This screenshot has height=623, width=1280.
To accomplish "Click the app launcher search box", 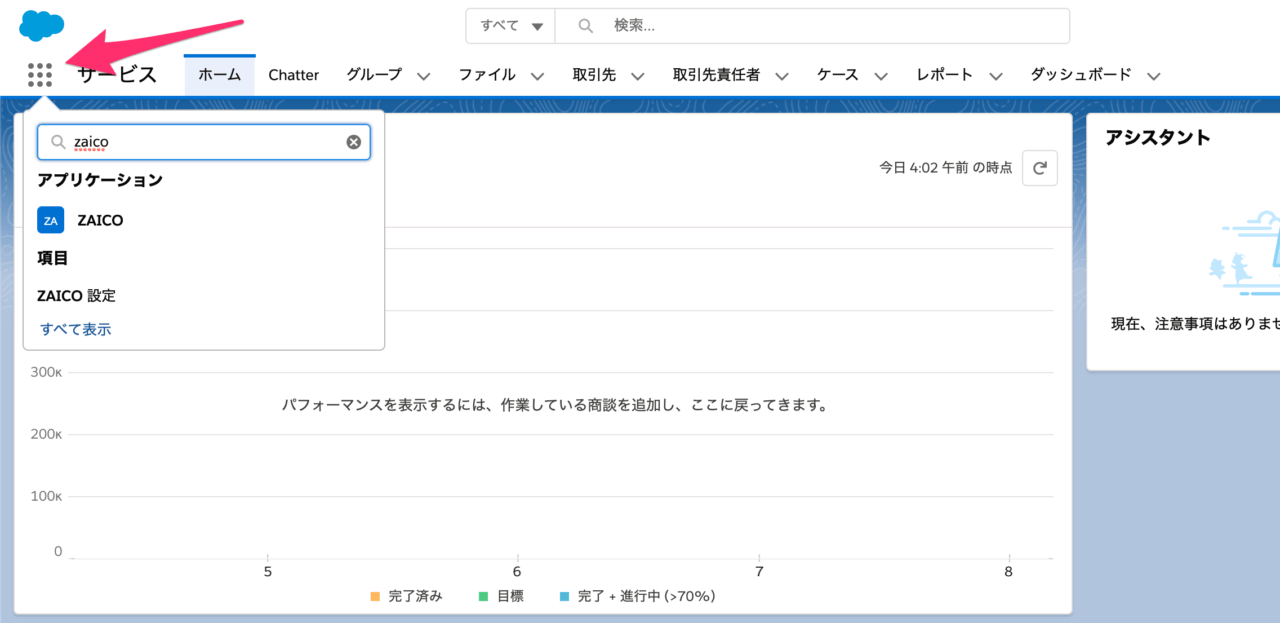I will coord(204,142).
